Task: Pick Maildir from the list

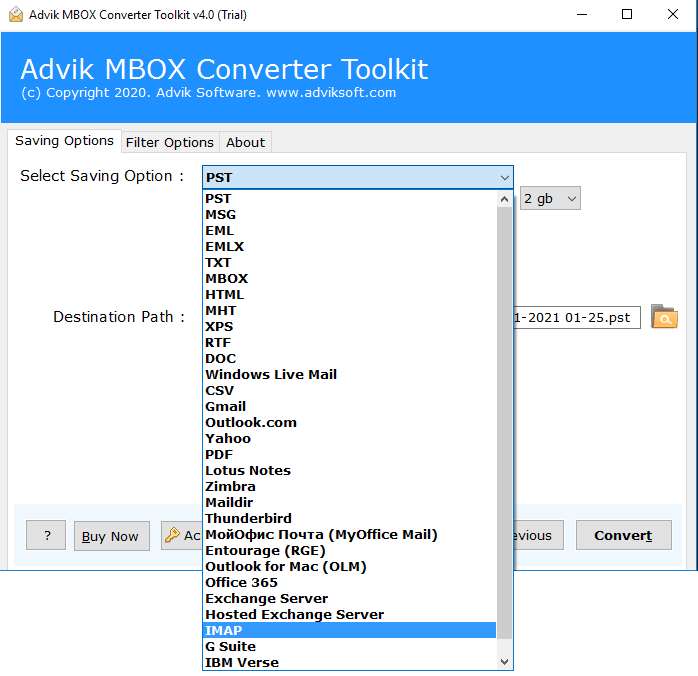Action: (x=349, y=503)
